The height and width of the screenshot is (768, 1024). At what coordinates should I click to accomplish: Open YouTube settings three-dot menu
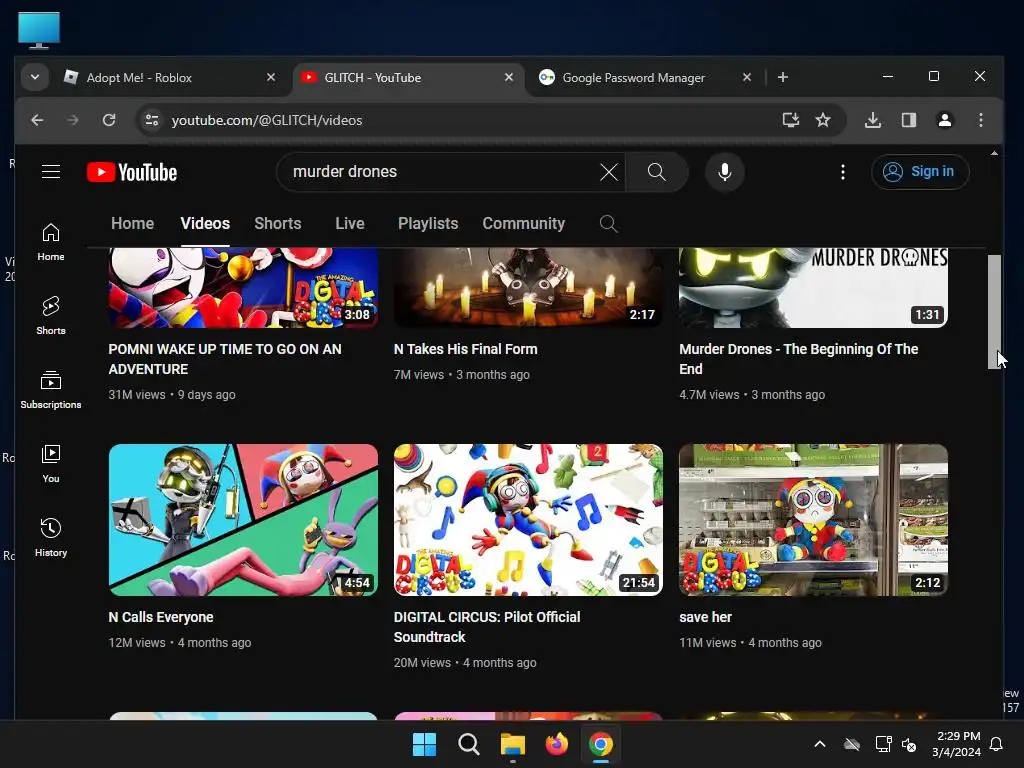(843, 172)
